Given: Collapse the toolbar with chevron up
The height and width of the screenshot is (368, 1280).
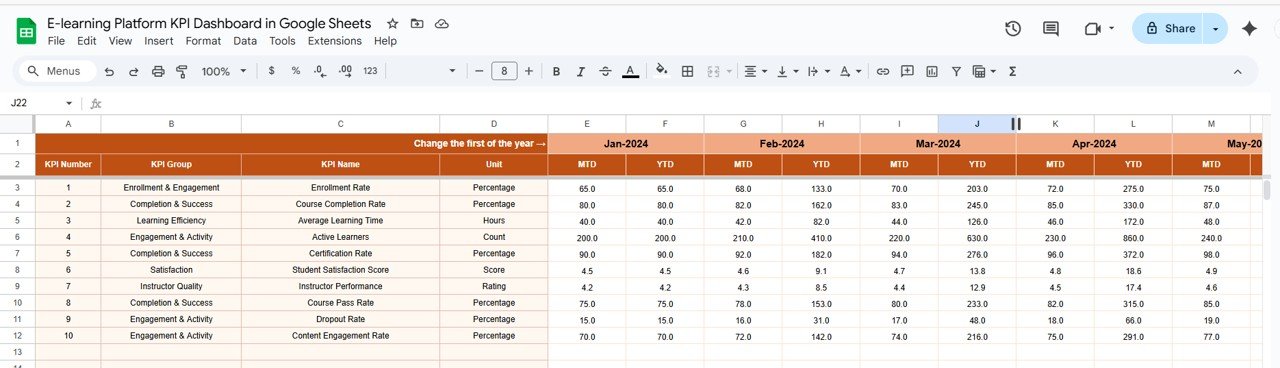Looking at the screenshot, I should [x=1237, y=71].
